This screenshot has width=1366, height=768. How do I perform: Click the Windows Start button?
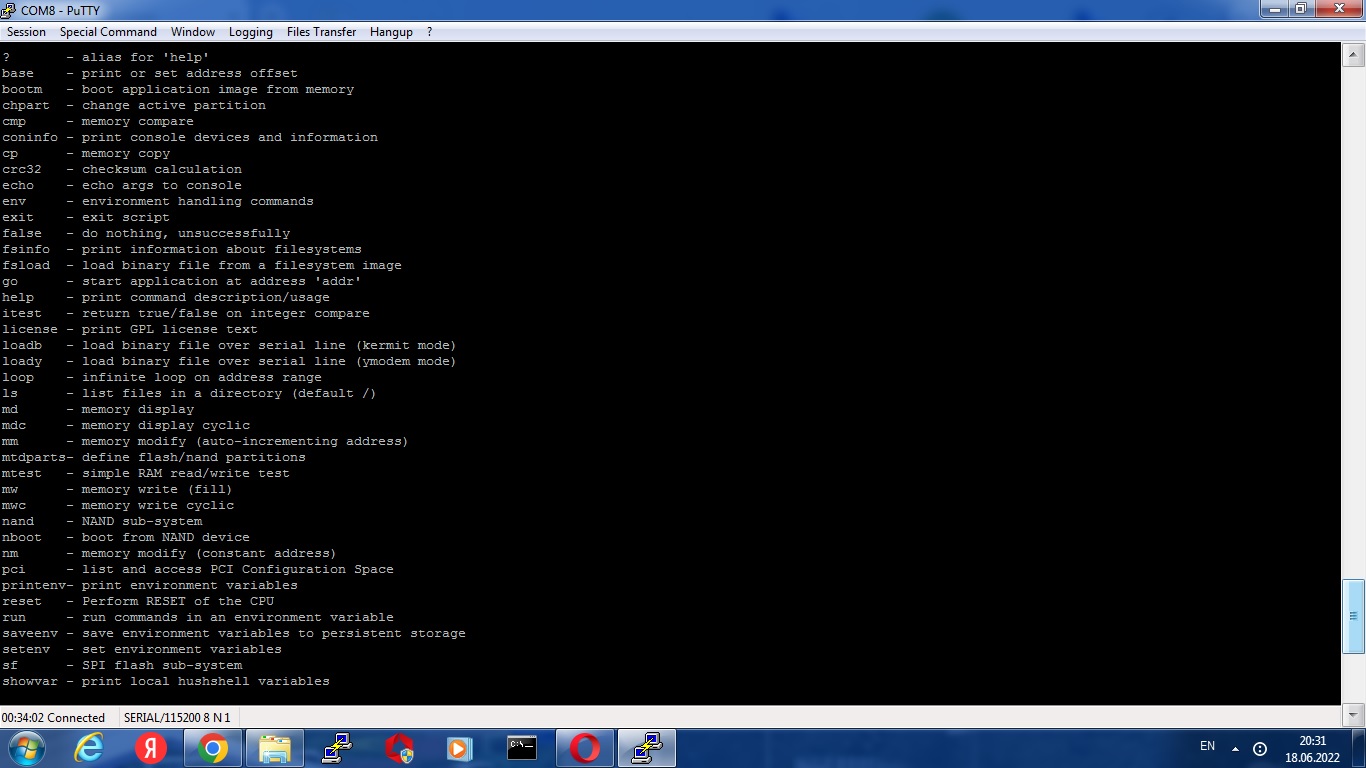(26, 748)
